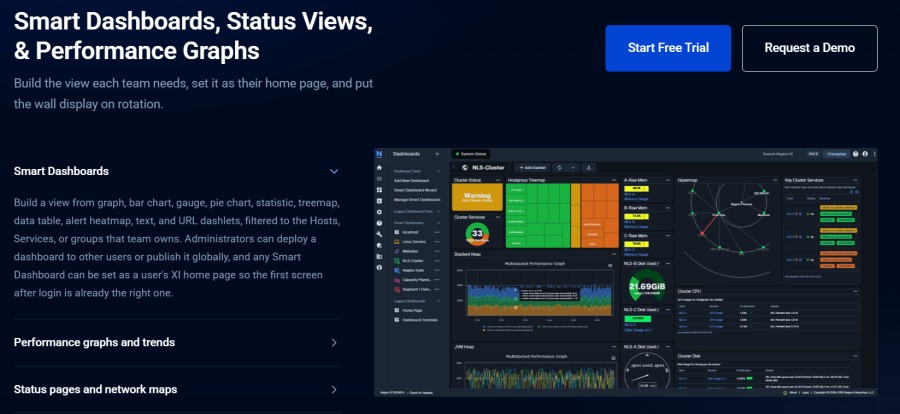Viewport: 900px width, 414px height.
Task: Click the Changelog button in preview header
Action: pos(836,154)
